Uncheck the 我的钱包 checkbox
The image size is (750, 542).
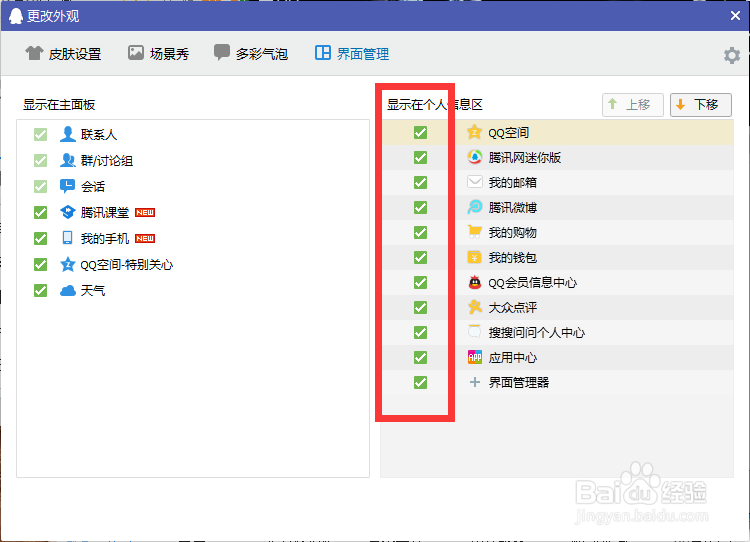click(x=420, y=257)
